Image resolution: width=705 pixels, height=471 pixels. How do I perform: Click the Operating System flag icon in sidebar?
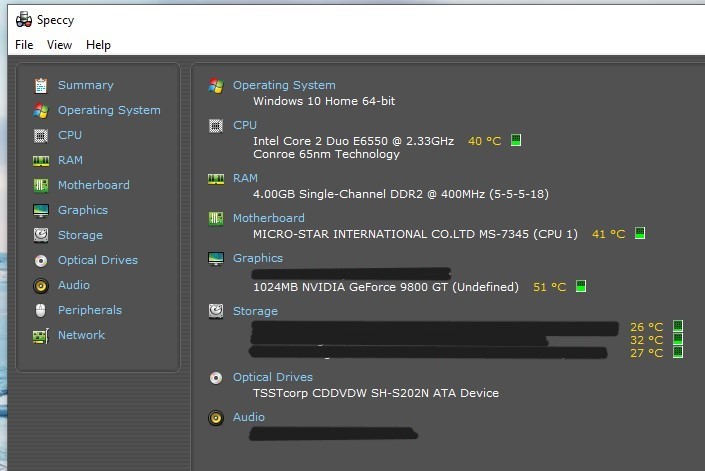coord(41,111)
